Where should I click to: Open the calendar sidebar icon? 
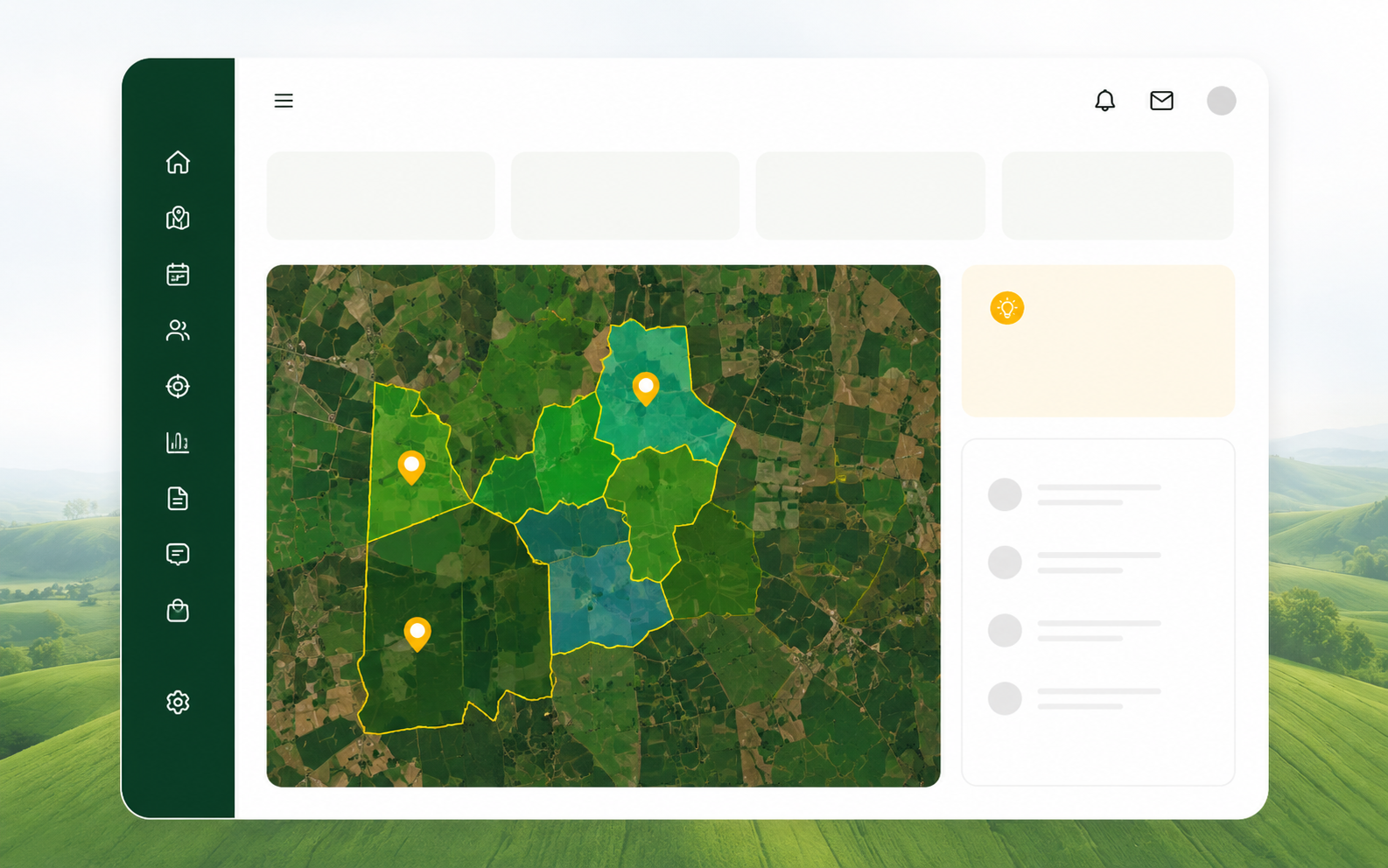[178, 274]
